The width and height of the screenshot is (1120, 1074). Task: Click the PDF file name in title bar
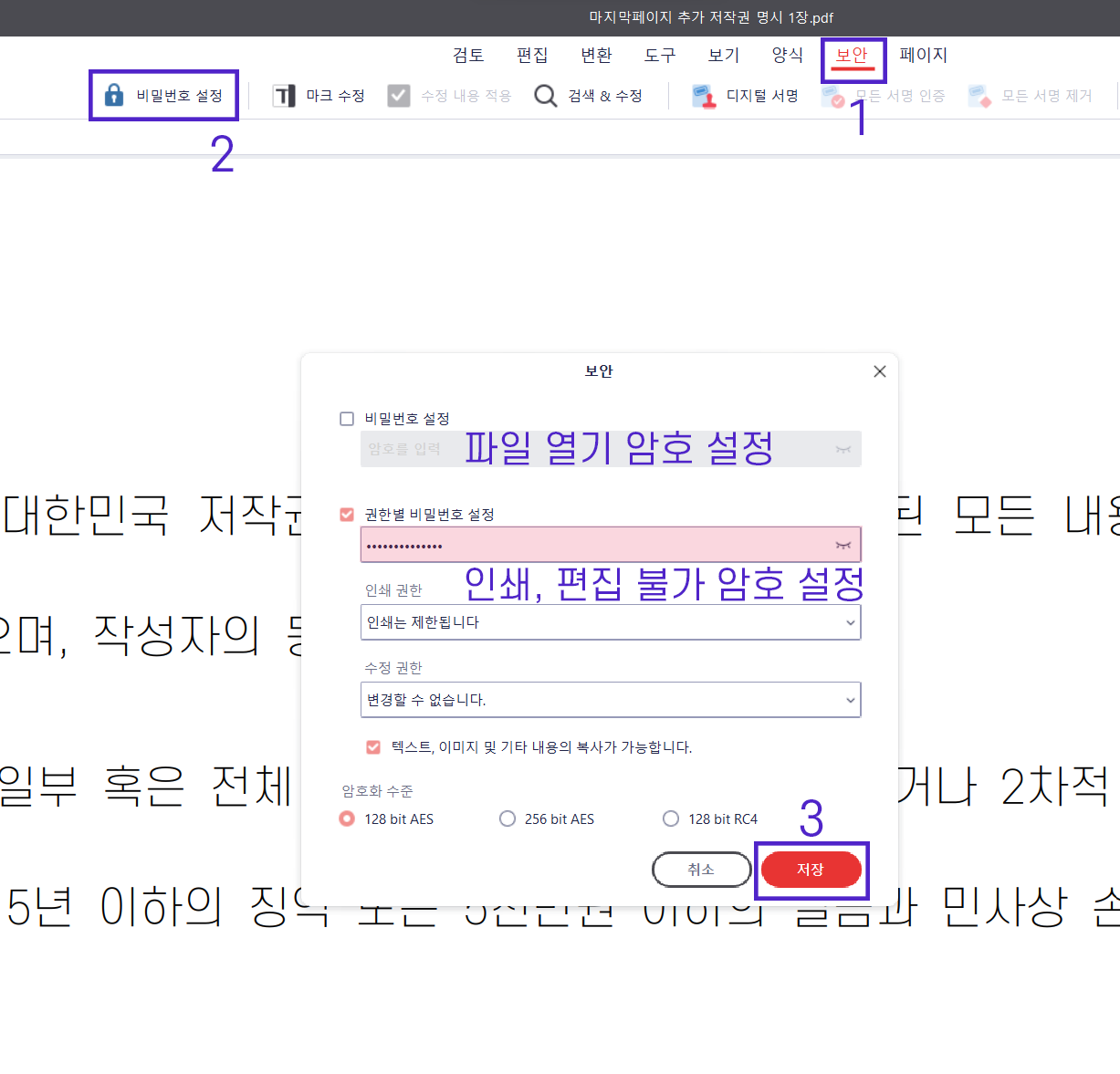pyautogui.click(x=711, y=17)
